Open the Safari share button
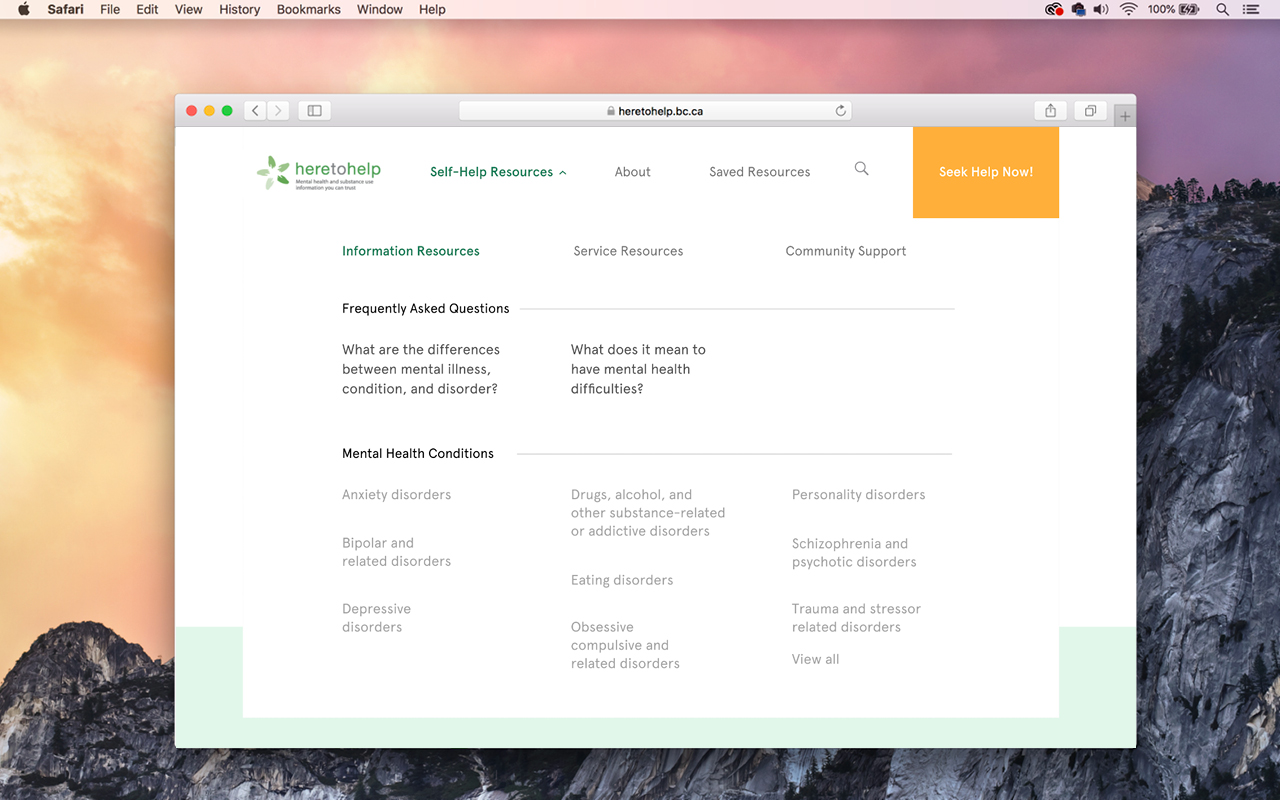 point(1050,111)
